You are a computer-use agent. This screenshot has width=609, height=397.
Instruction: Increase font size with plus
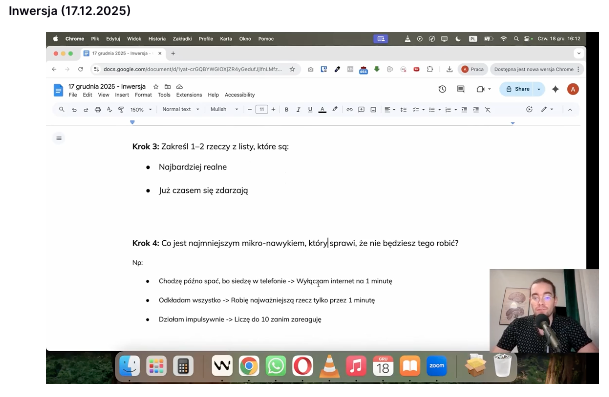(273, 110)
